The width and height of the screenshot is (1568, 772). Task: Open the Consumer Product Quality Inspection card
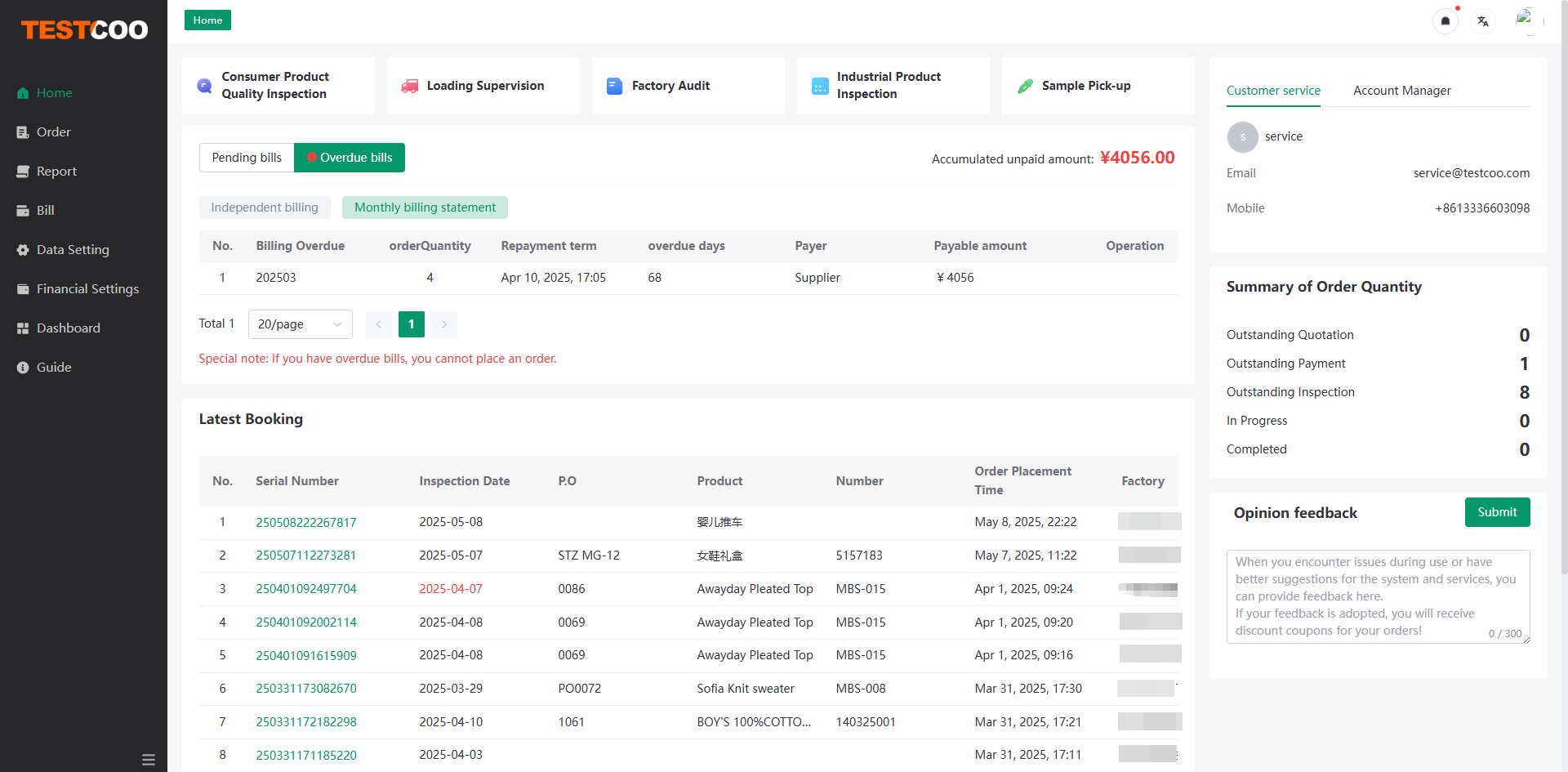click(x=278, y=86)
